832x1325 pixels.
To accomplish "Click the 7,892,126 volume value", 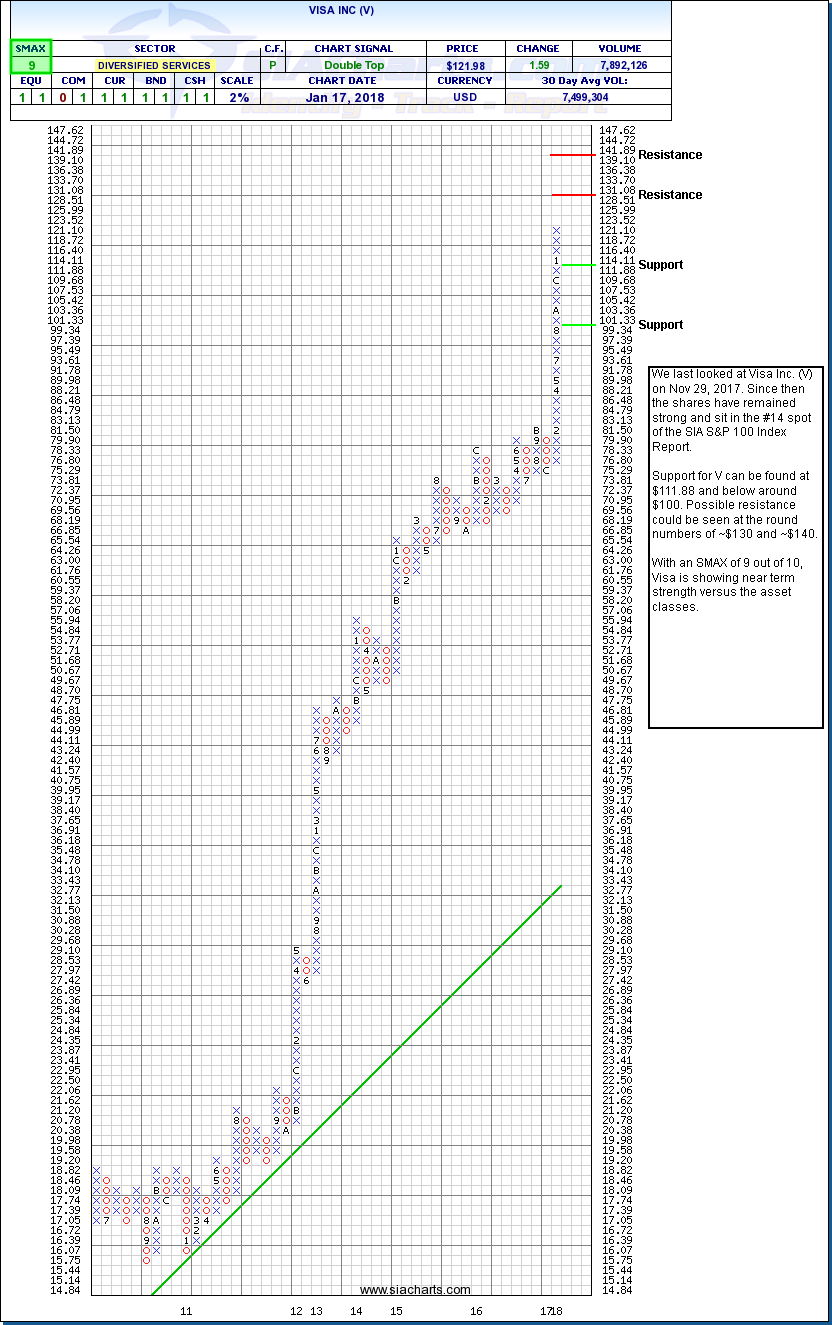I will pos(621,65).
